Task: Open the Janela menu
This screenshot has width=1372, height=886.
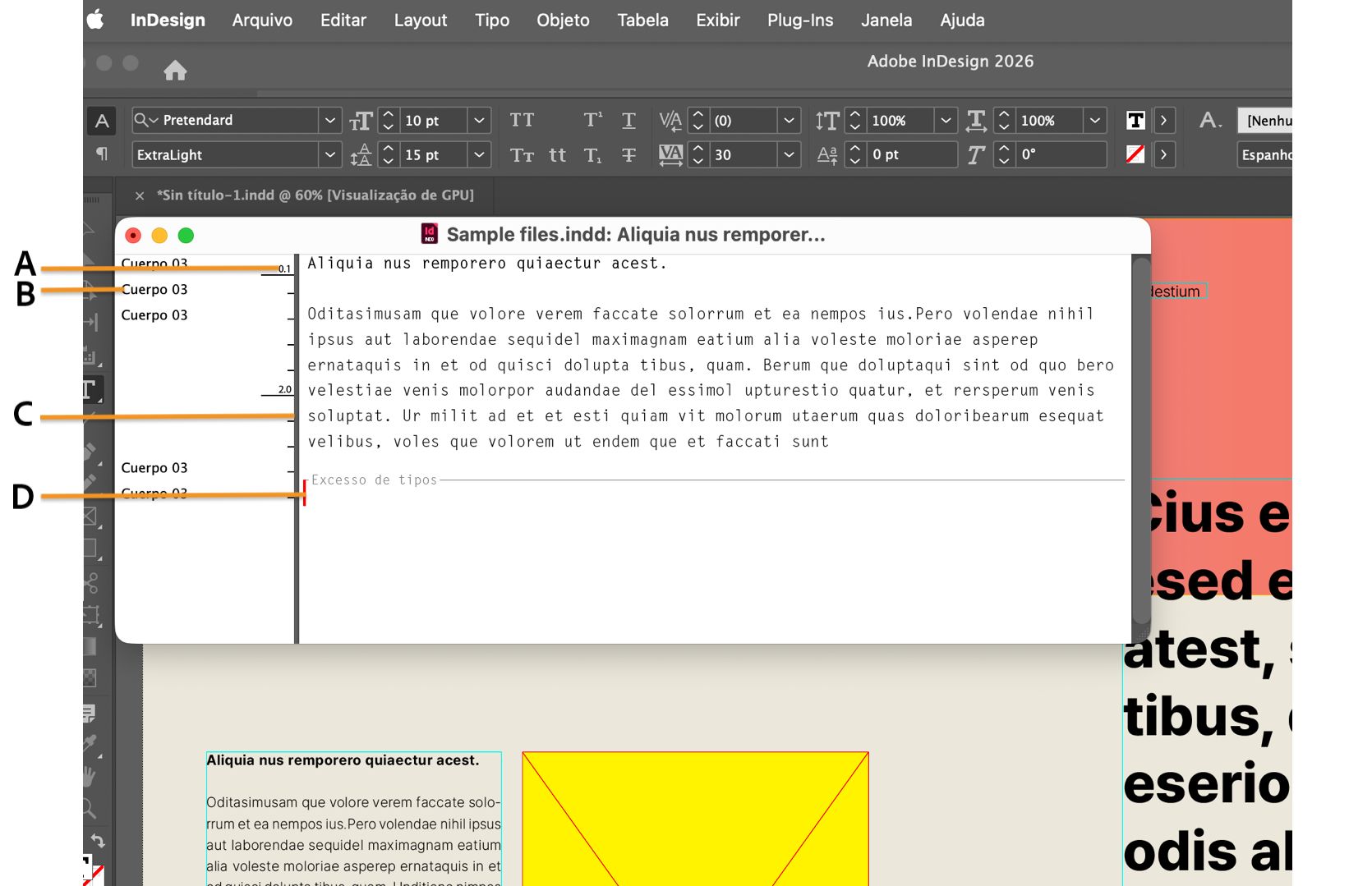Action: point(886,20)
